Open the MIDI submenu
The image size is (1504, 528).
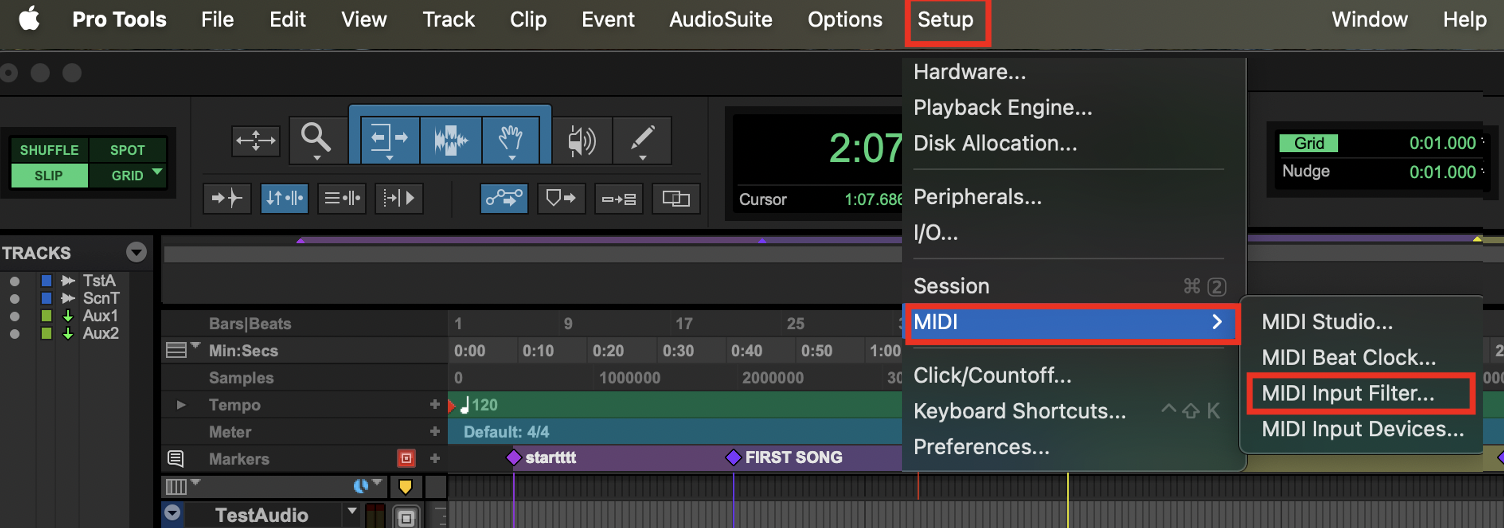pos(1069,322)
